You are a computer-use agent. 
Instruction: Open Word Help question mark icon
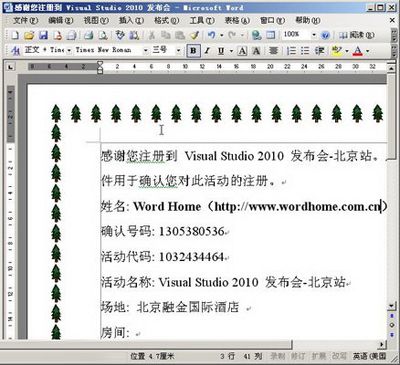(325, 35)
